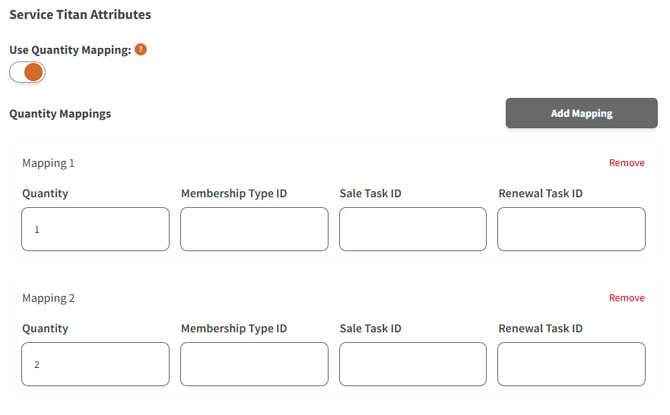Viewport: 670px width, 415px height.
Task: Click Mapping 2 Sale Task ID field
Action: pos(413,364)
